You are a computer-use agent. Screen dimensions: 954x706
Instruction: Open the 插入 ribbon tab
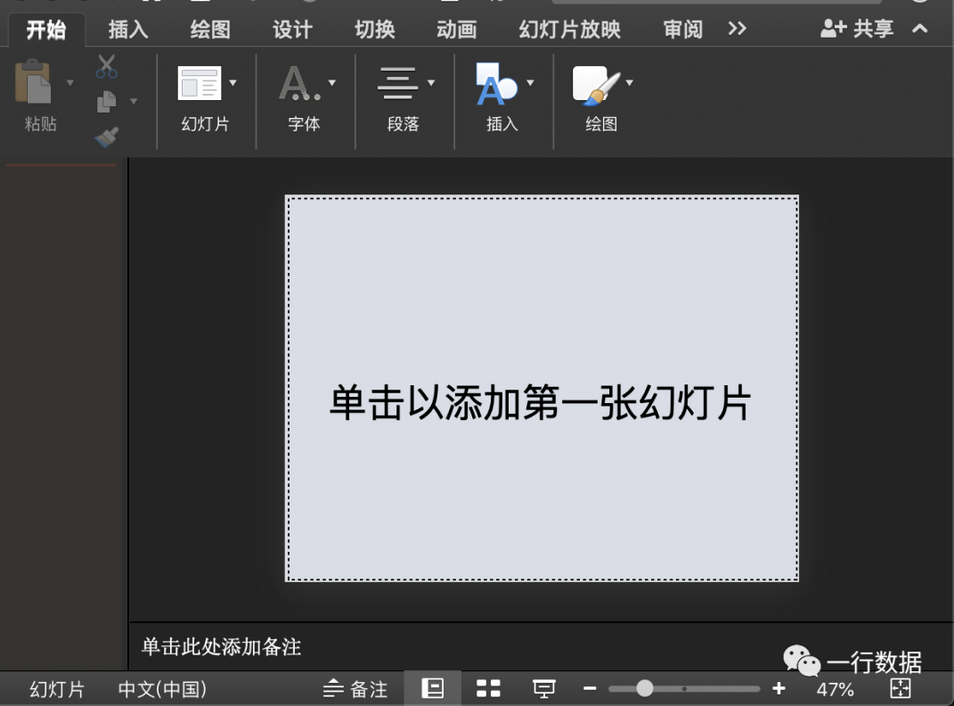point(128,29)
